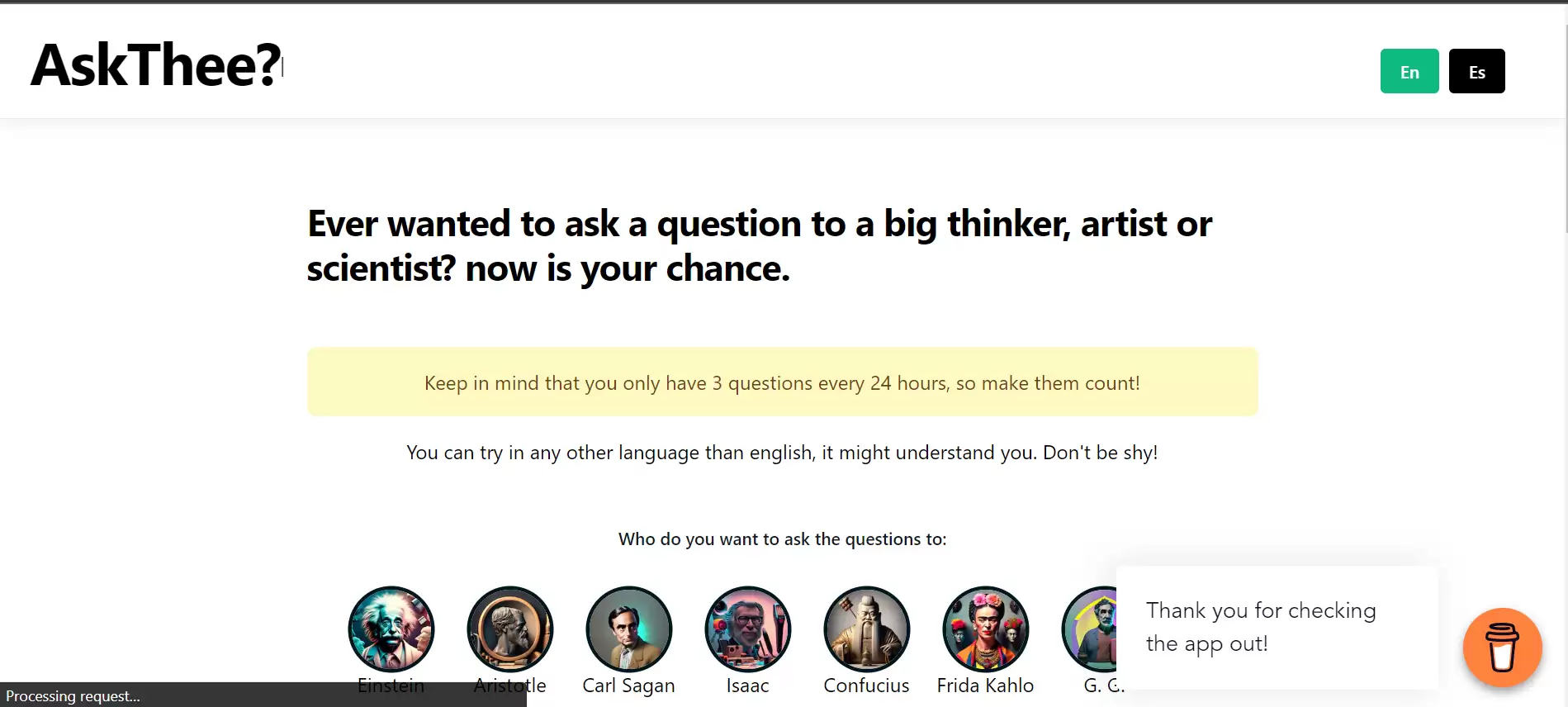The height and width of the screenshot is (707, 1568).
Task: Click the main headline about big thinkers
Action: point(760,245)
